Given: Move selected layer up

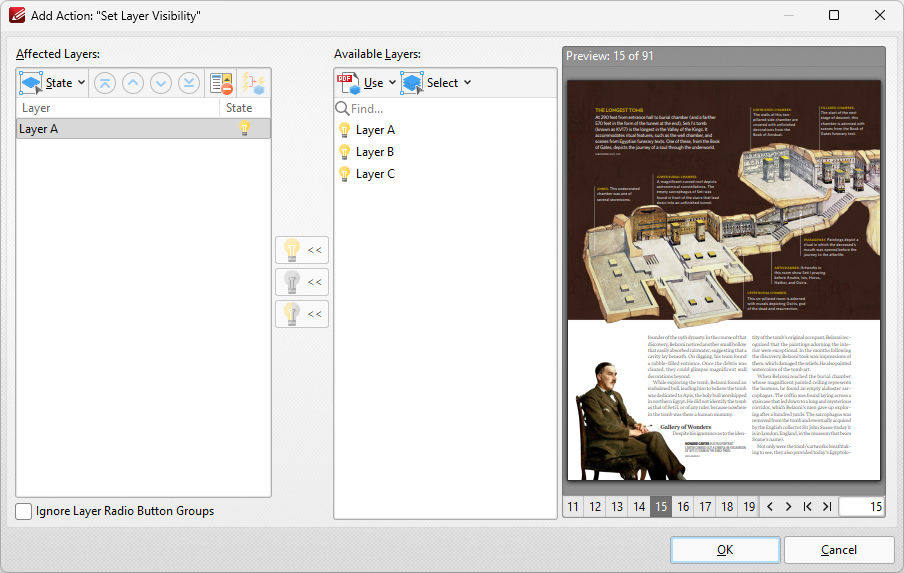Looking at the screenshot, I should (133, 83).
